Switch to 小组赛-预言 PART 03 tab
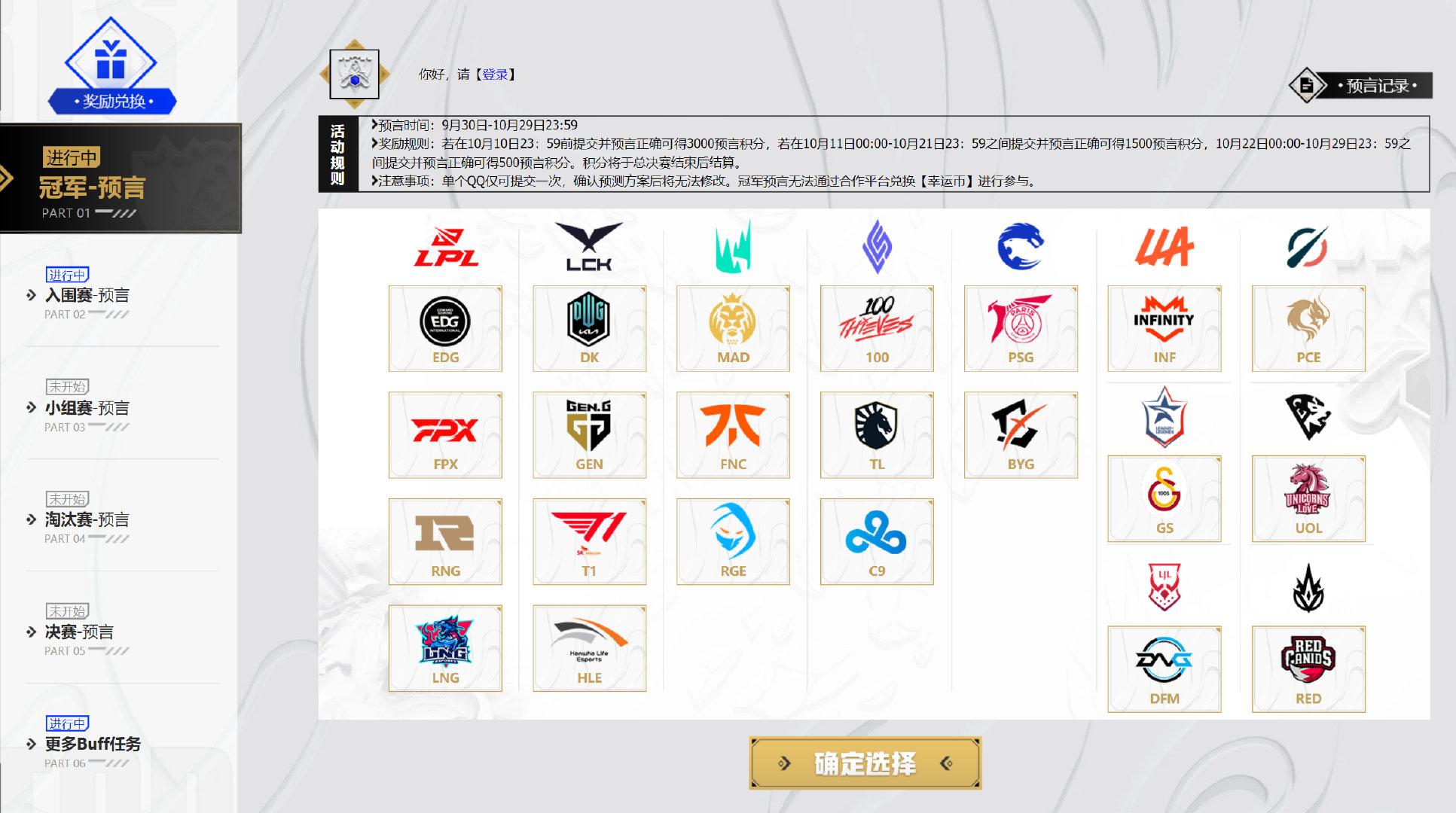The width and height of the screenshot is (1456, 813). (x=87, y=408)
